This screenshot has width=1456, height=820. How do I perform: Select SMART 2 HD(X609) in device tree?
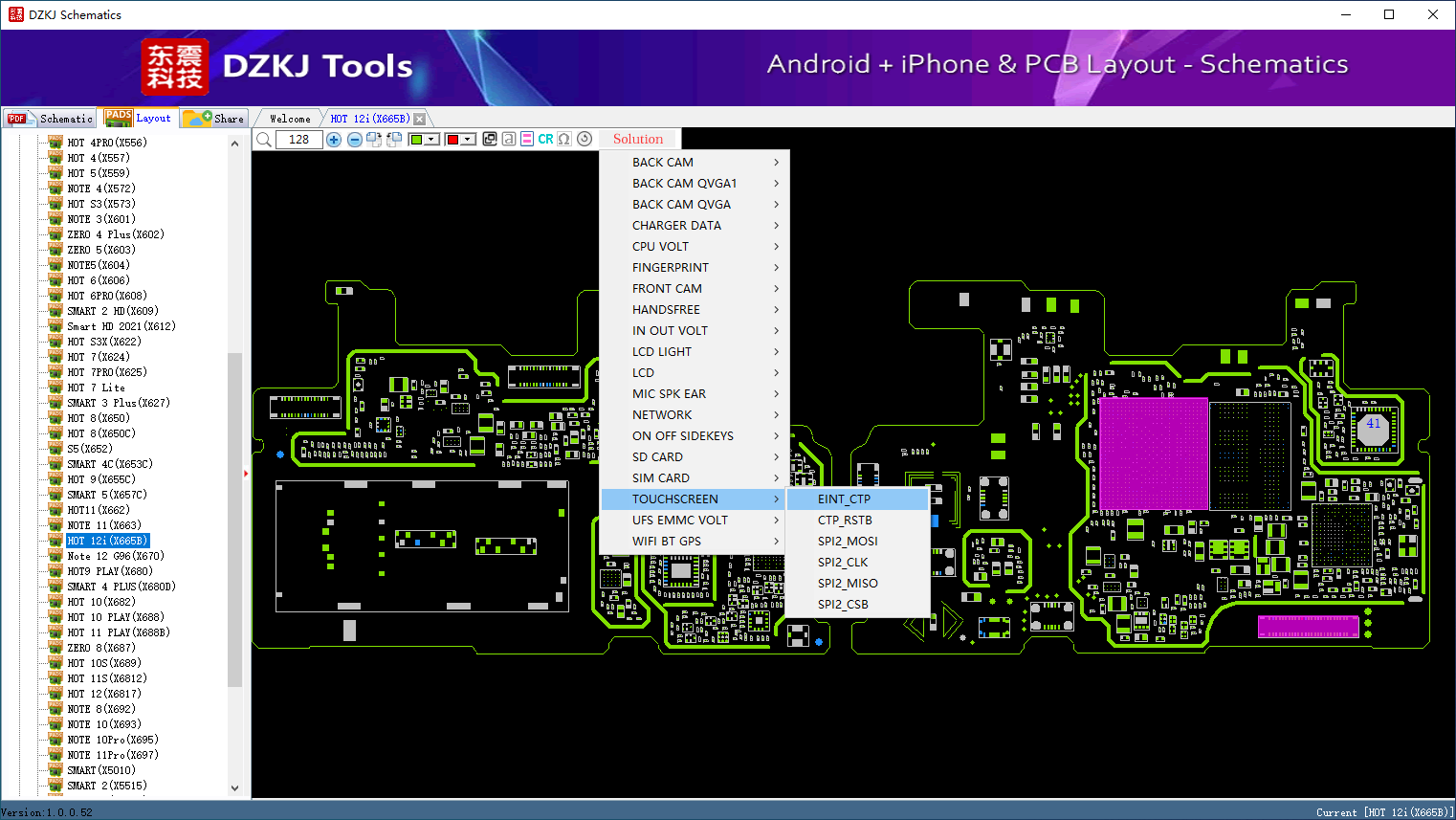(x=113, y=311)
